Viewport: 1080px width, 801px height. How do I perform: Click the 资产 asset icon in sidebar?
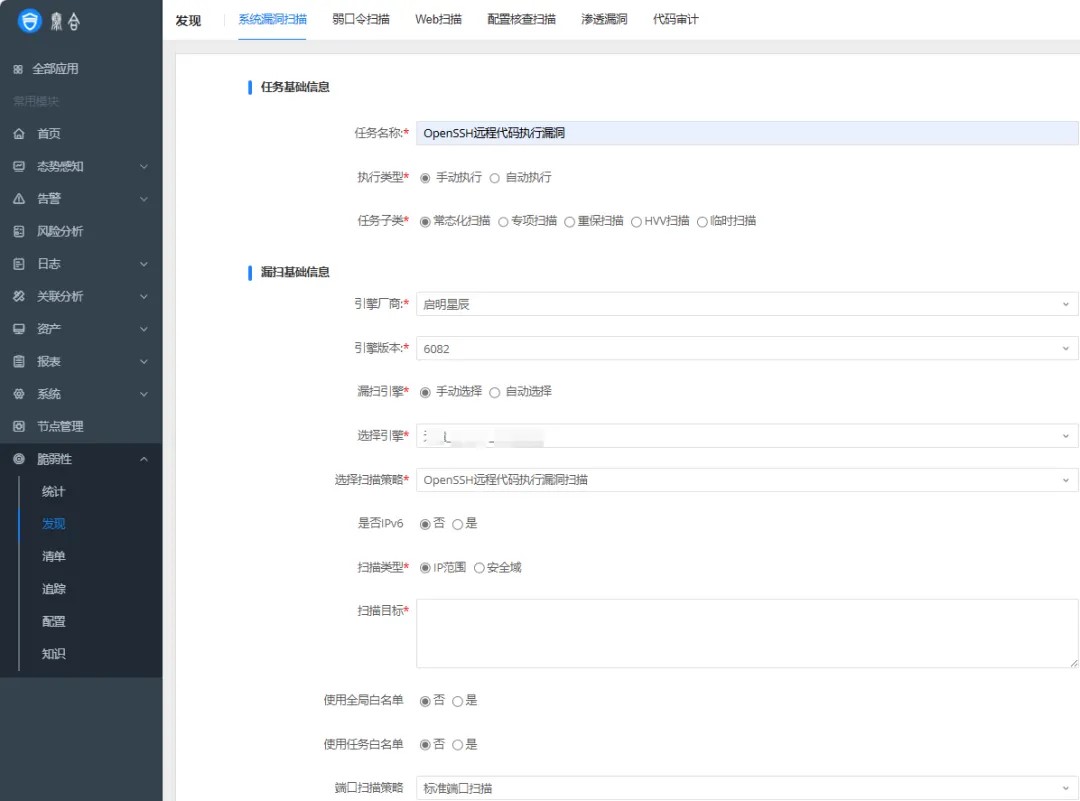[x=19, y=329]
